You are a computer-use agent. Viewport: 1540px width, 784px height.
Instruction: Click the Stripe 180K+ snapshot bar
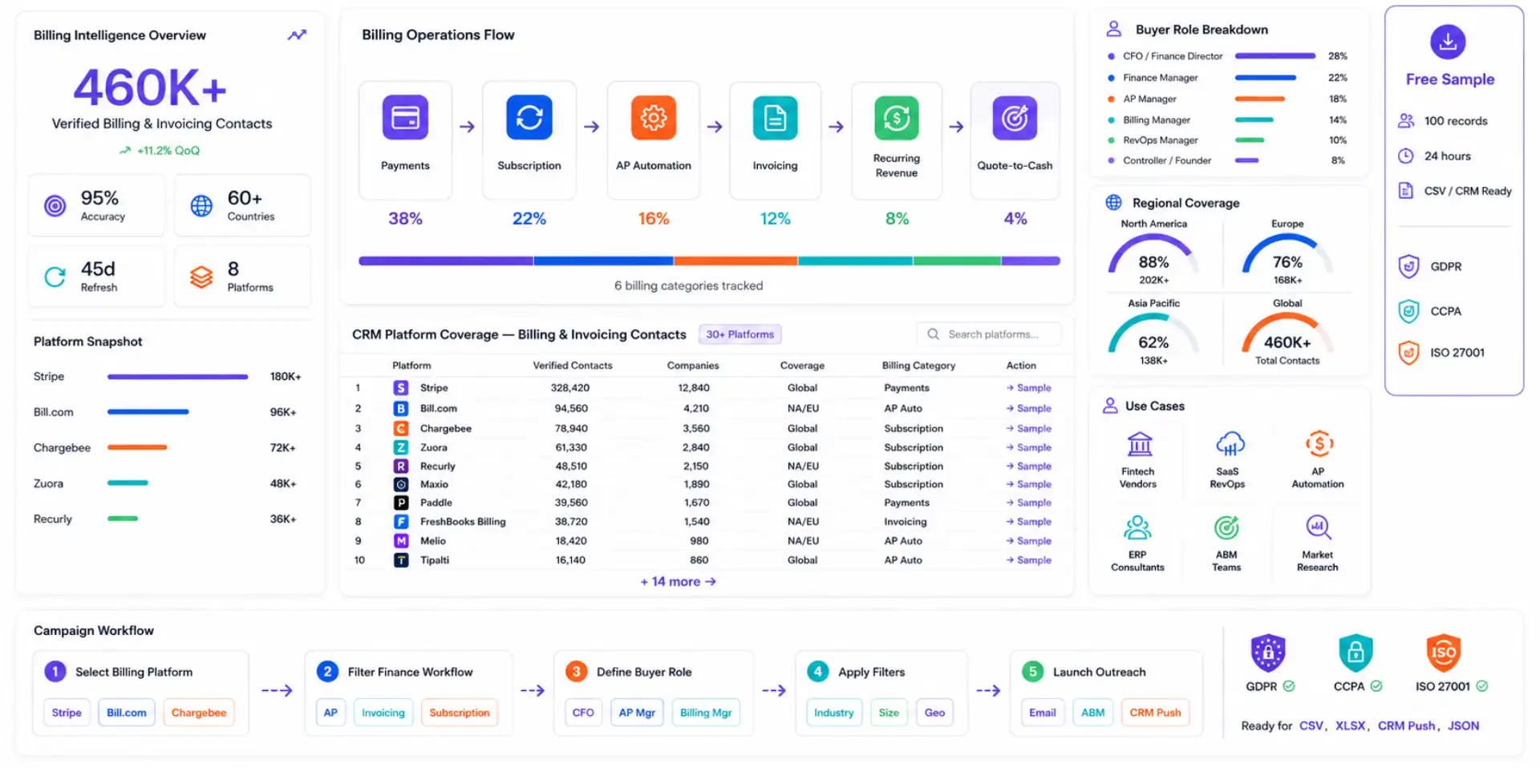point(178,377)
